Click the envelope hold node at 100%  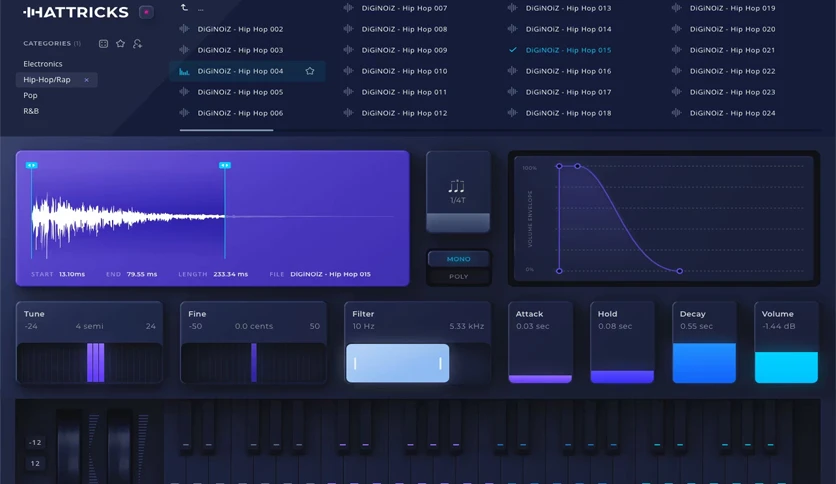coord(577,166)
